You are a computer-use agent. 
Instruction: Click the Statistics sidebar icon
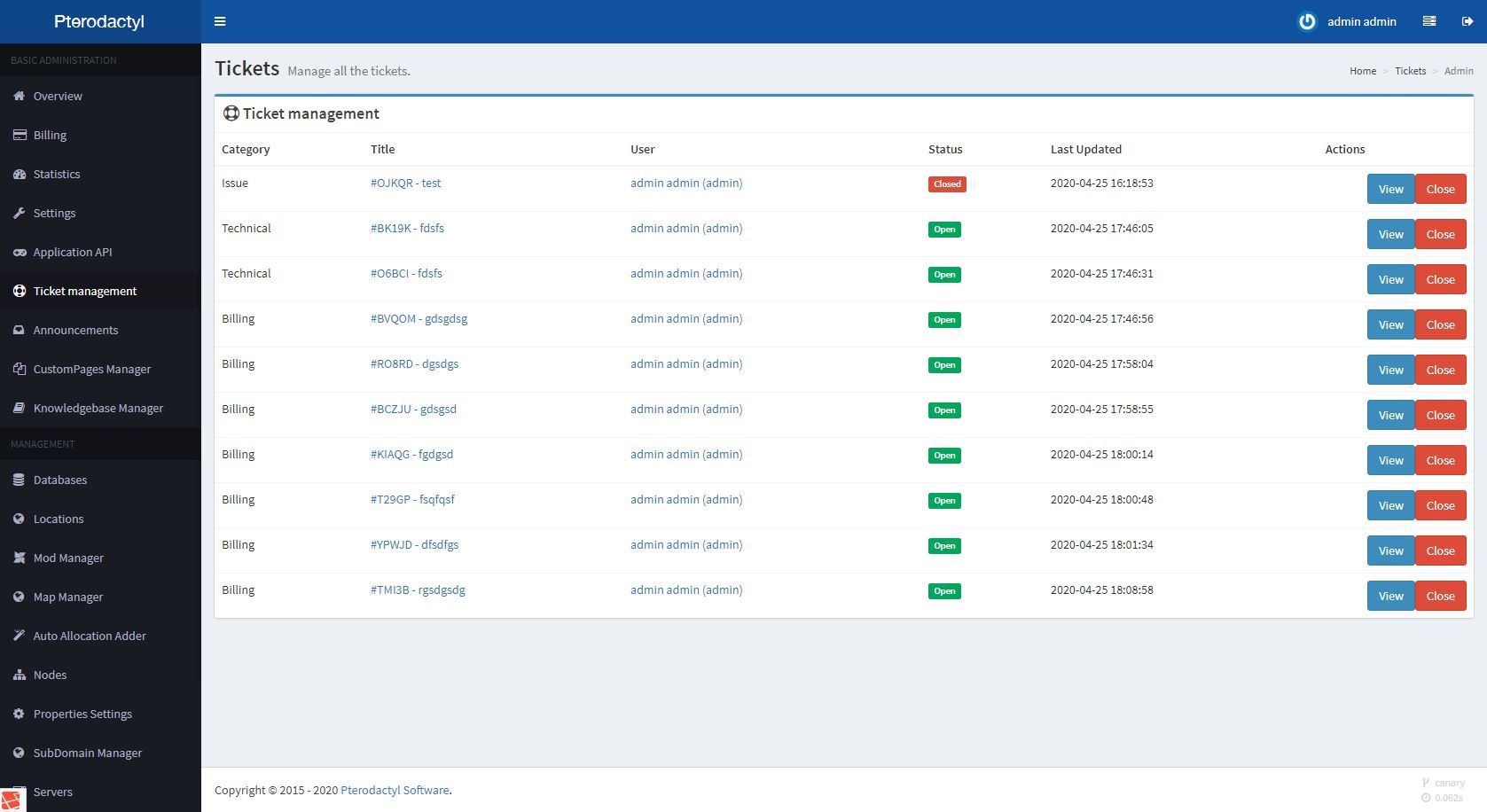[20, 174]
